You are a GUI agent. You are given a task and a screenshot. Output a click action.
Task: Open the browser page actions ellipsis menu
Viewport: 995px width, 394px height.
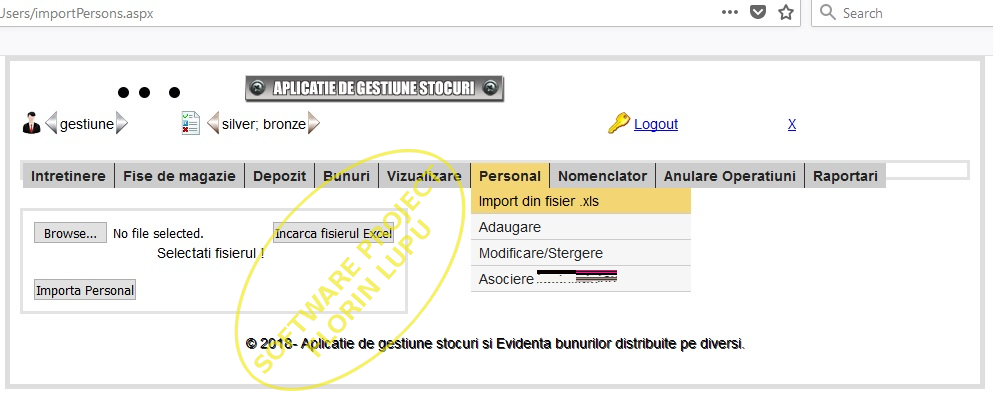coord(730,12)
